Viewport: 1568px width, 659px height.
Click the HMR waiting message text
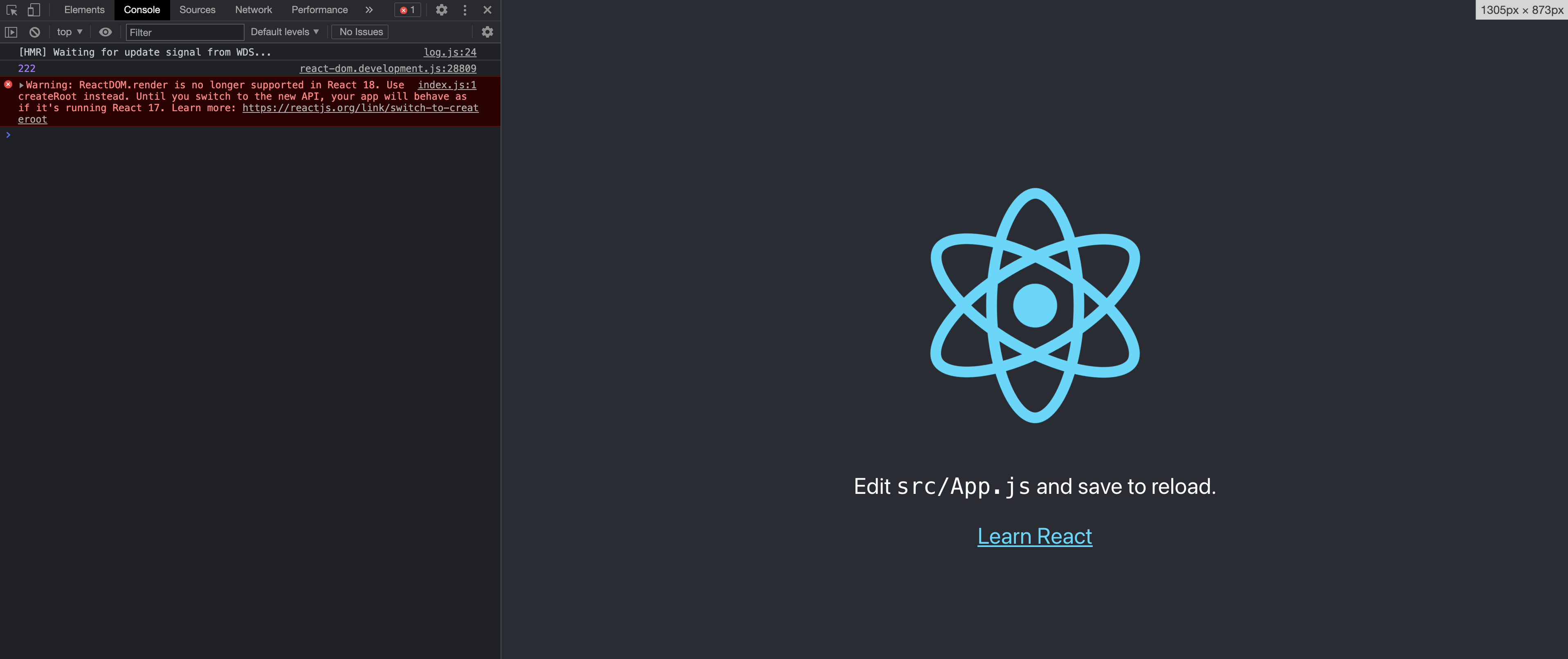[x=145, y=52]
